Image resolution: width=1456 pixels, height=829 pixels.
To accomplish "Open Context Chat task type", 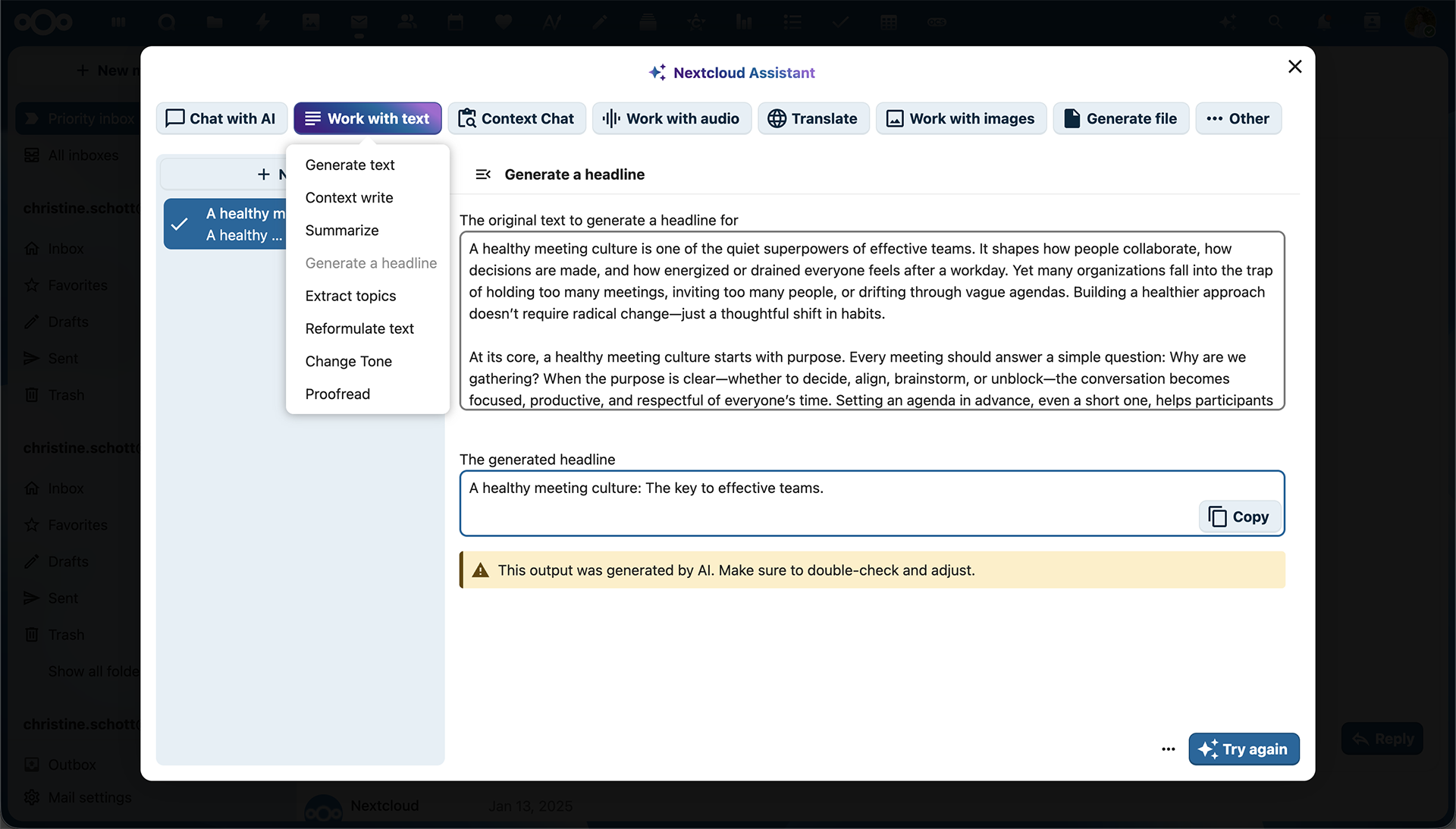I will coord(516,118).
